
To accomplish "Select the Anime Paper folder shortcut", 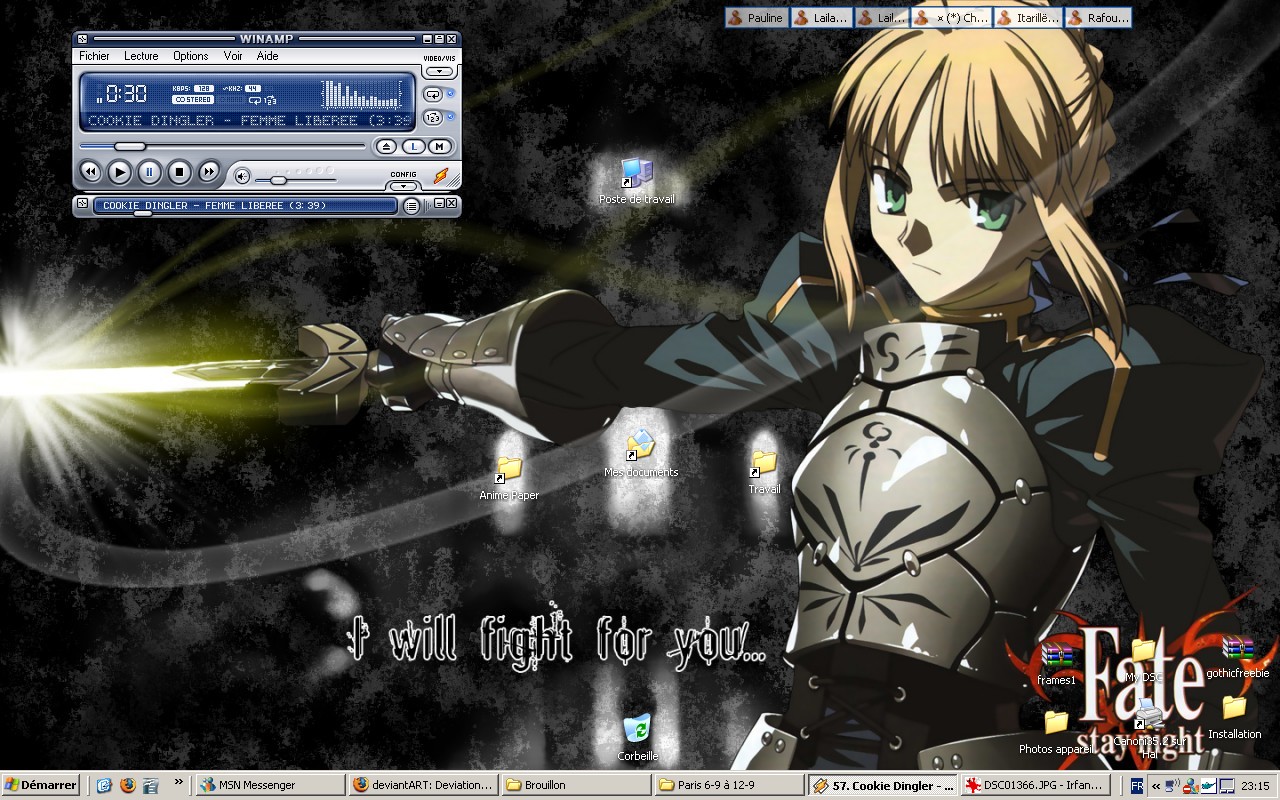I will tap(509, 478).
